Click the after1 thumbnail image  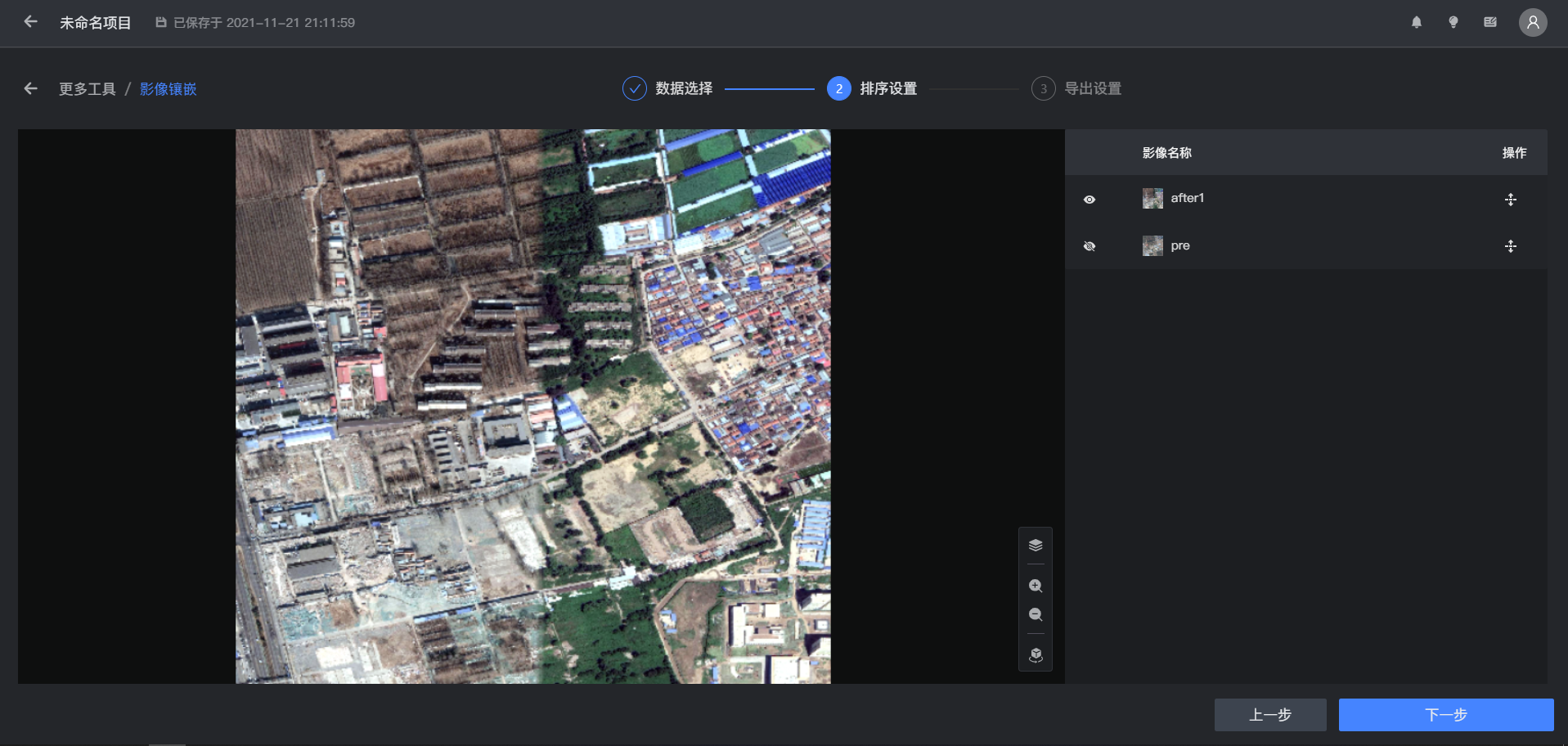tap(1152, 199)
